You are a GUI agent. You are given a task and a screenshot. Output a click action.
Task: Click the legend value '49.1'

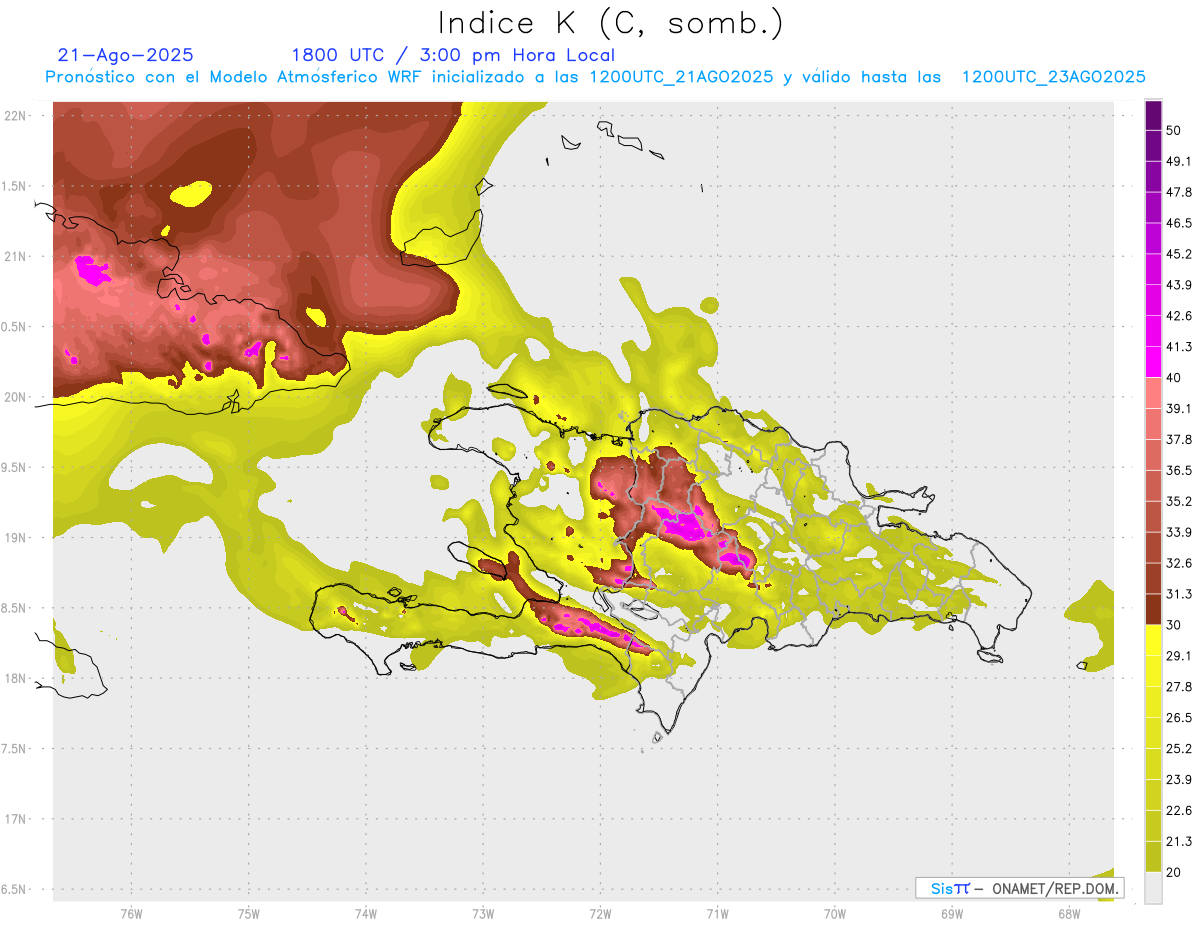[x=1178, y=161]
